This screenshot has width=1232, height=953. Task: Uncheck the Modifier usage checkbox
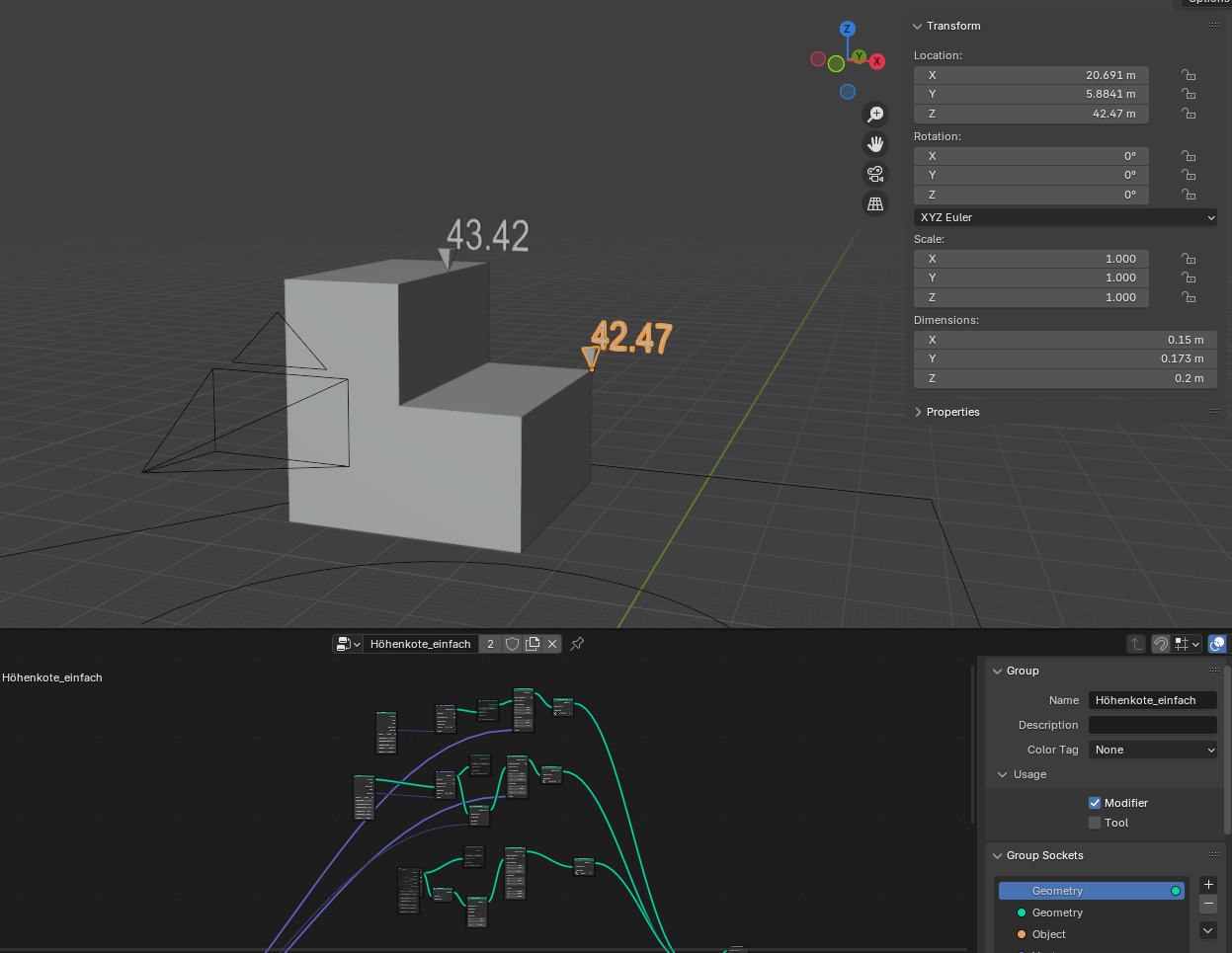pyautogui.click(x=1095, y=803)
